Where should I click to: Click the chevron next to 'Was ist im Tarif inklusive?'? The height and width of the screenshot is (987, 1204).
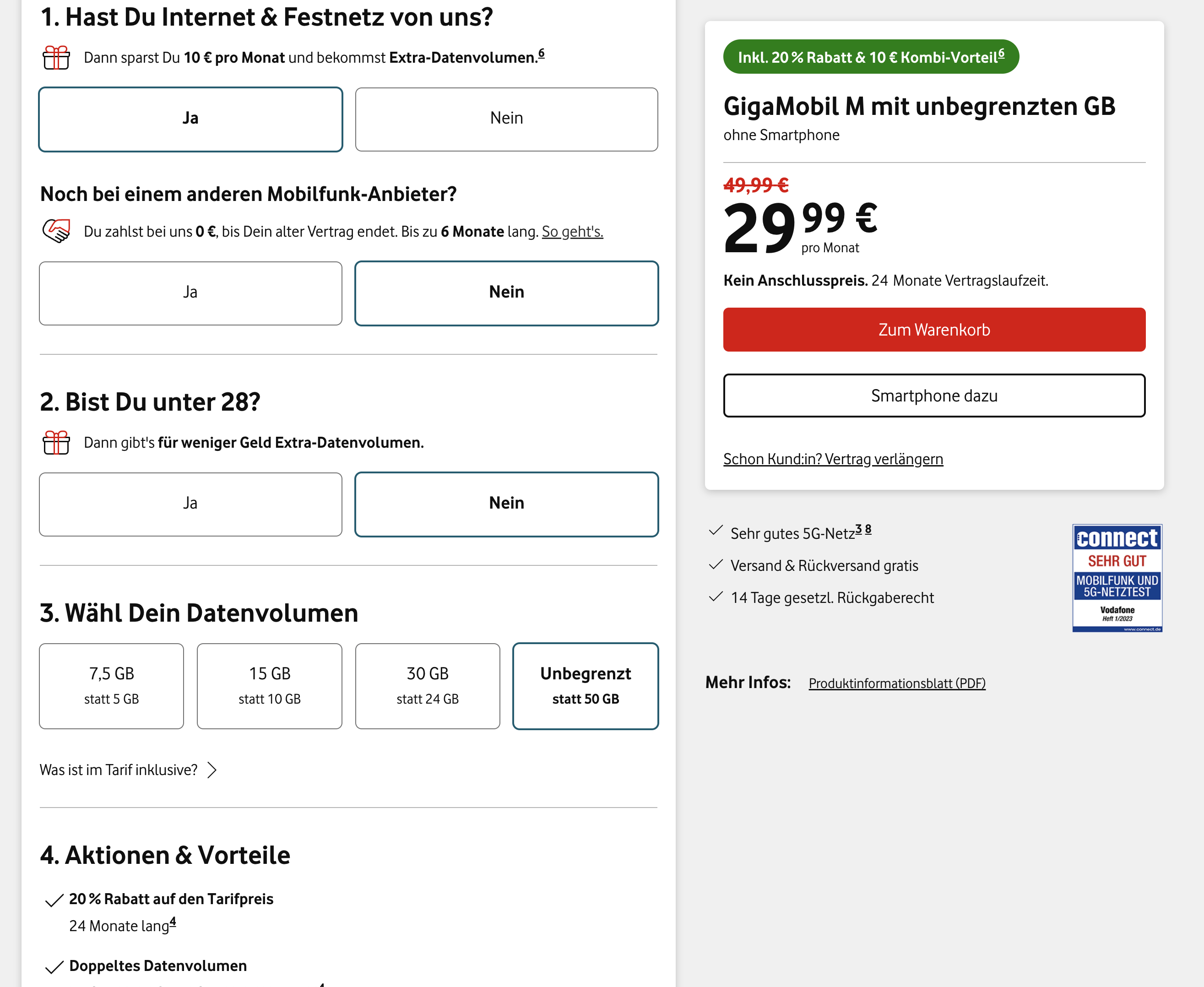[x=212, y=770]
